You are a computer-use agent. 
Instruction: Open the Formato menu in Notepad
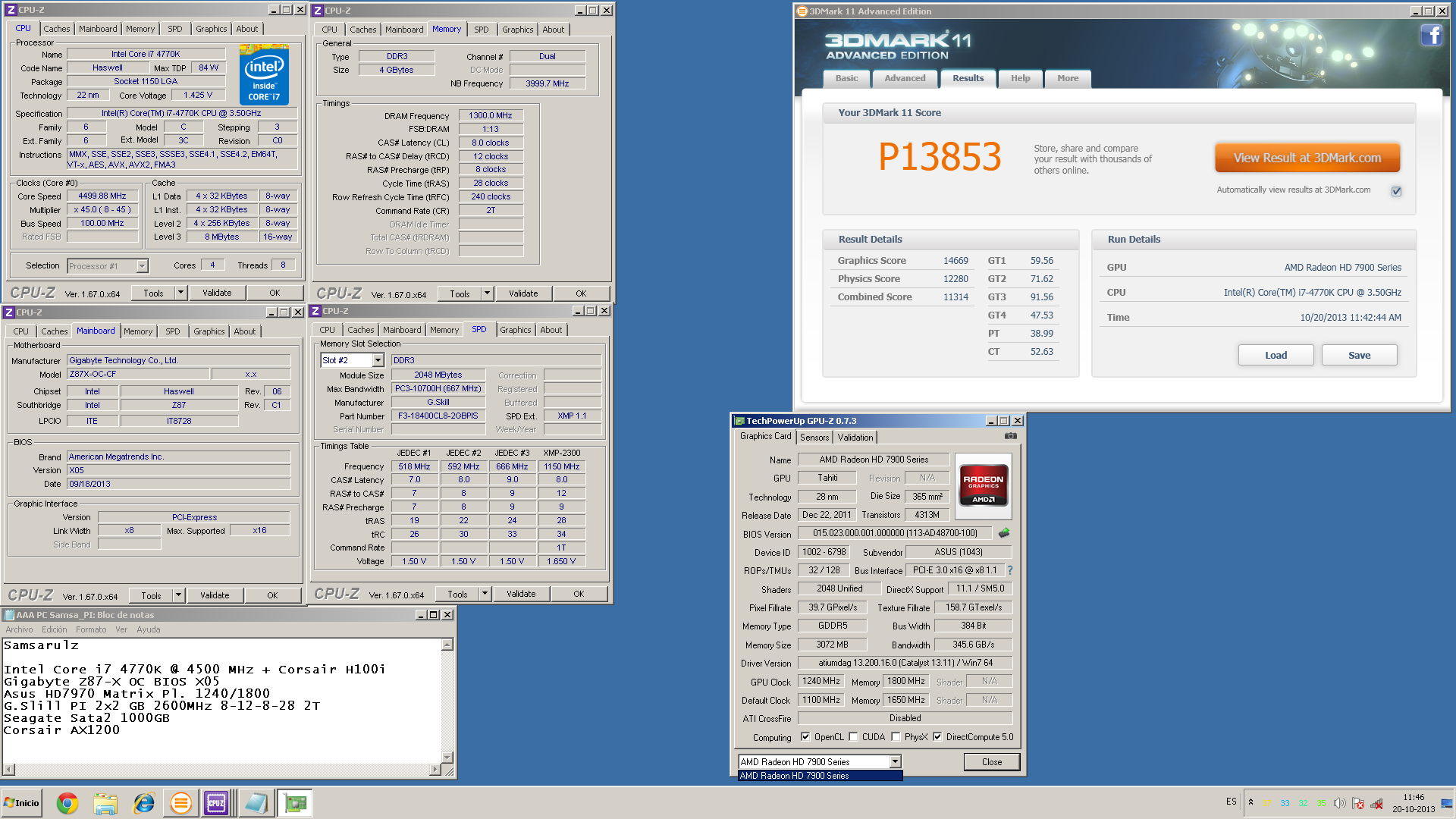coord(91,629)
